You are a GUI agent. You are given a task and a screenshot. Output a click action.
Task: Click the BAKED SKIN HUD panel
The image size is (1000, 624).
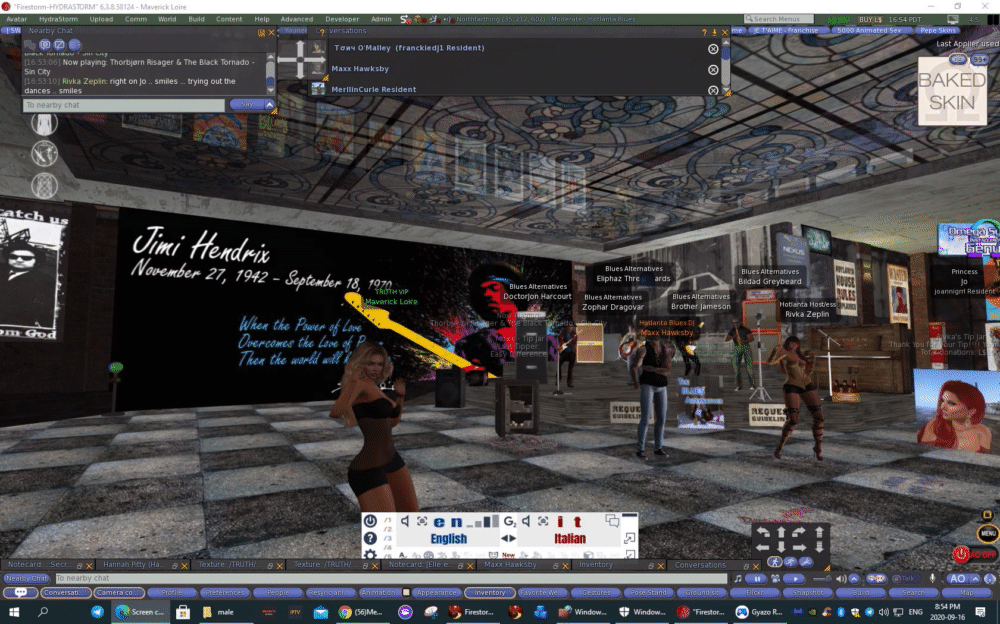coord(952,91)
